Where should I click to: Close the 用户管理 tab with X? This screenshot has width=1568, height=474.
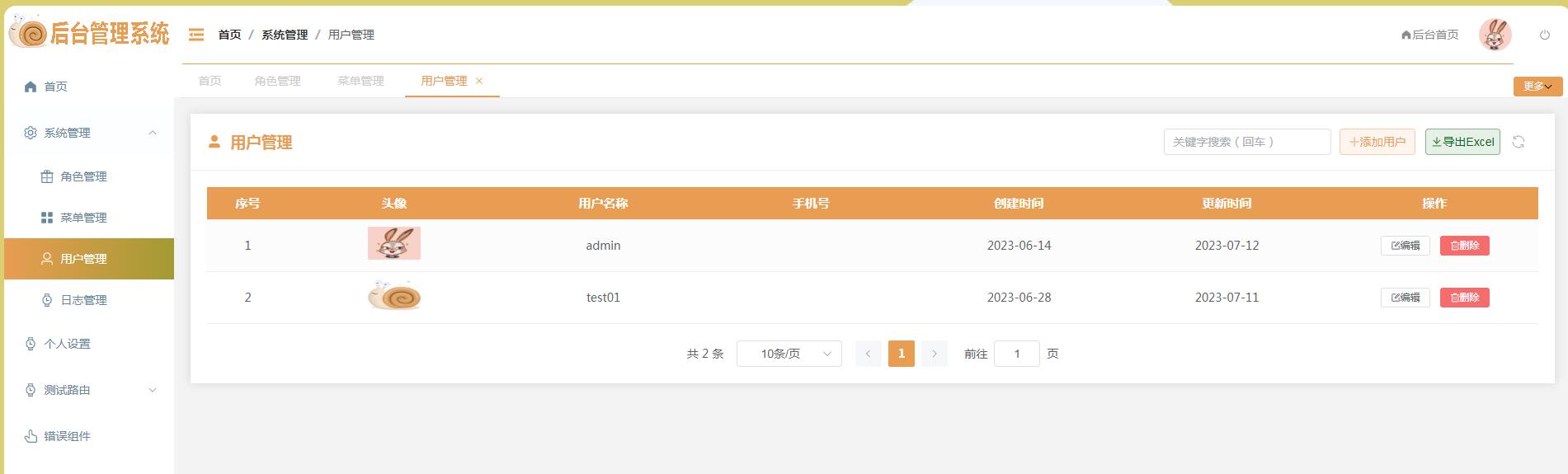tap(479, 81)
